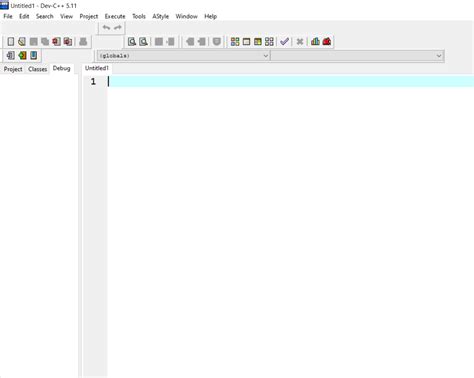The width and height of the screenshot is (474, 378).
Task: Select the Untitled1 editor tab
Action: (97, 68)
